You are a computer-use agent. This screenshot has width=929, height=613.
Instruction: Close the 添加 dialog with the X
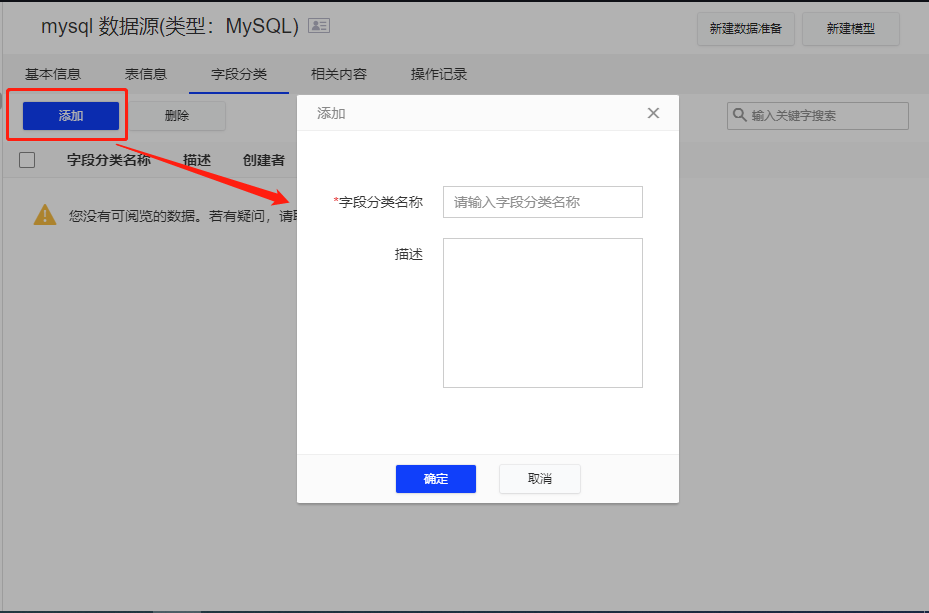click(x=653, y=113)
